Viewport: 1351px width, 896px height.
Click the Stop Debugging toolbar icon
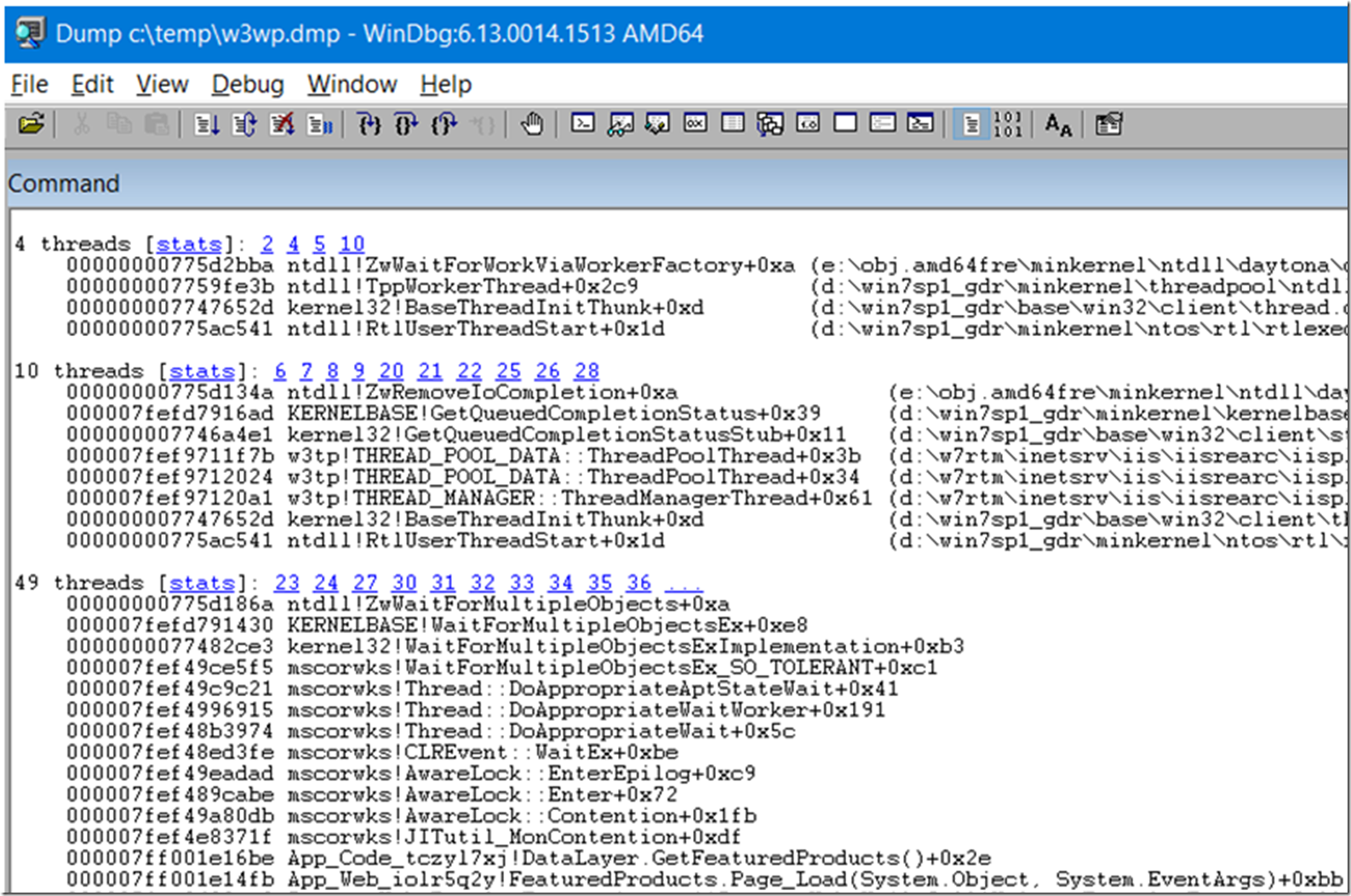(282, 124)
